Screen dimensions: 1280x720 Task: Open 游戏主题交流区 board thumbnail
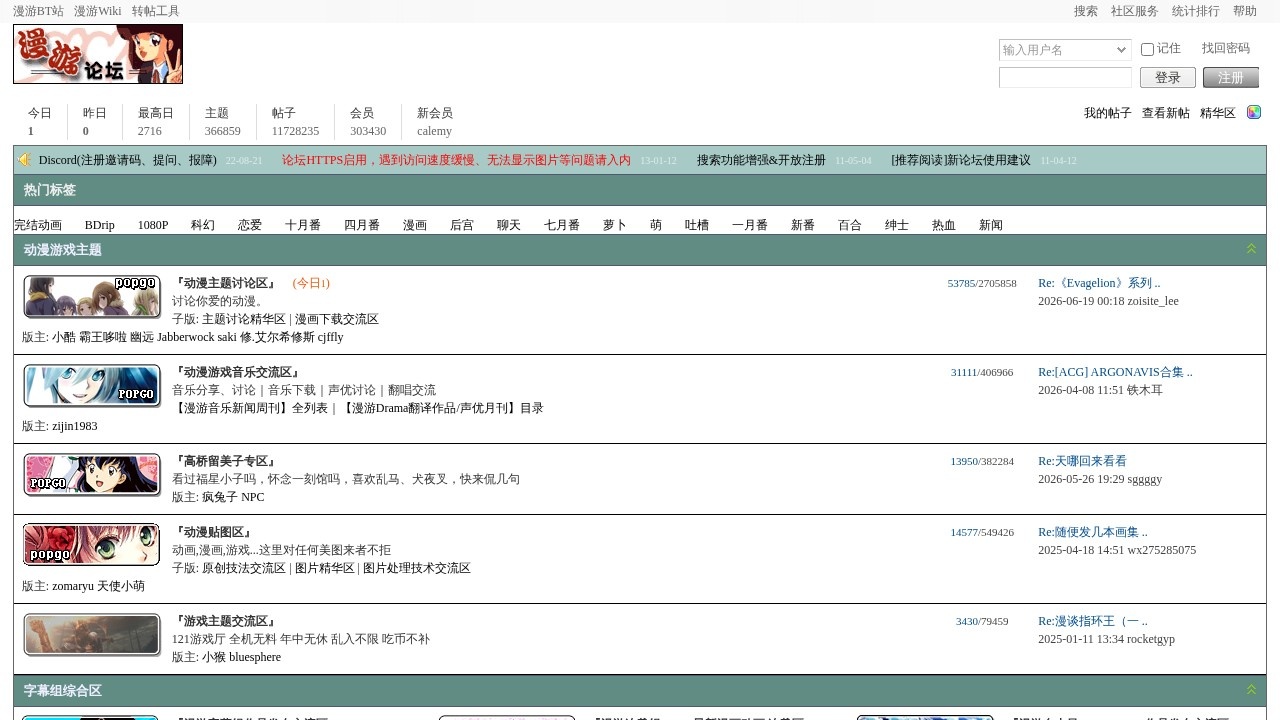click(92, 635)
